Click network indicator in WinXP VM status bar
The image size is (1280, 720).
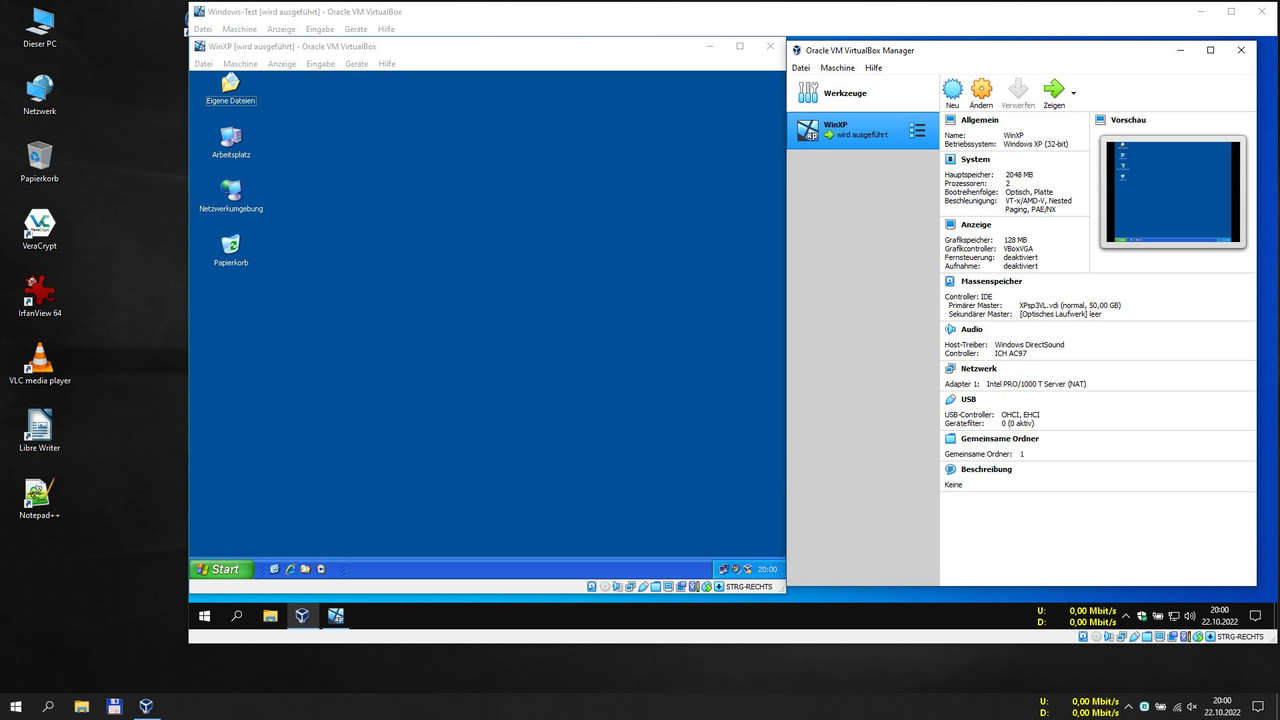[x=630, y=587]
